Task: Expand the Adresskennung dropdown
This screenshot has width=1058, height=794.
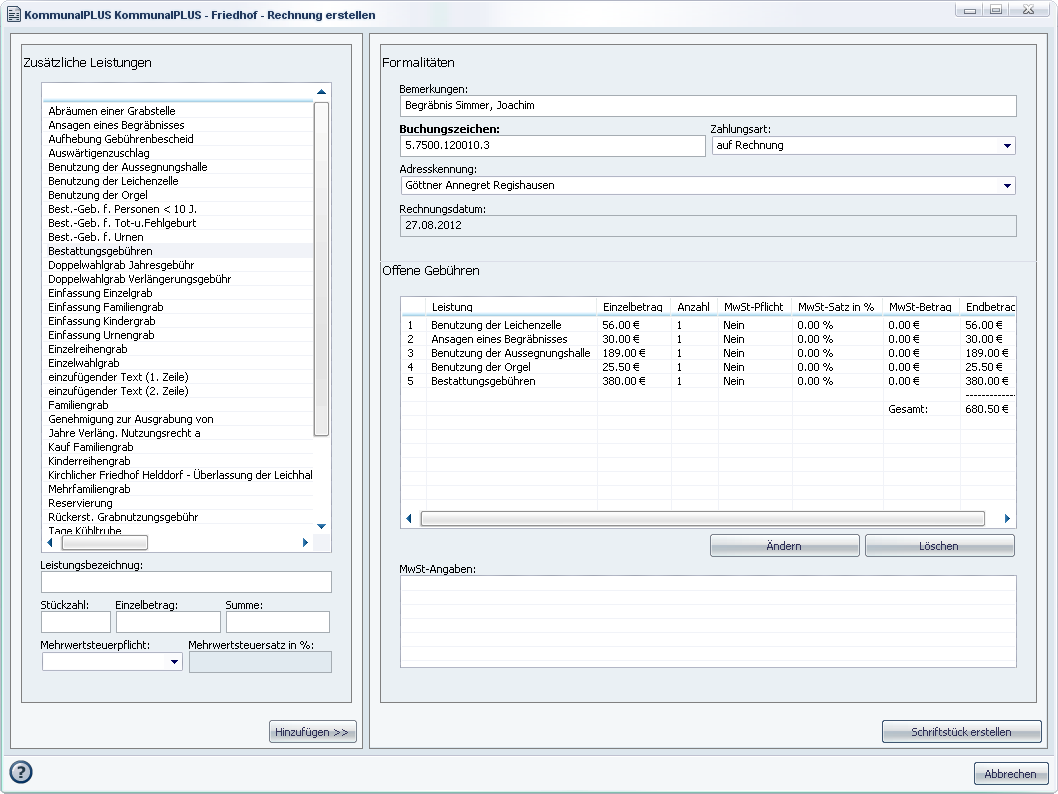Action: (x=1006, y=186)
